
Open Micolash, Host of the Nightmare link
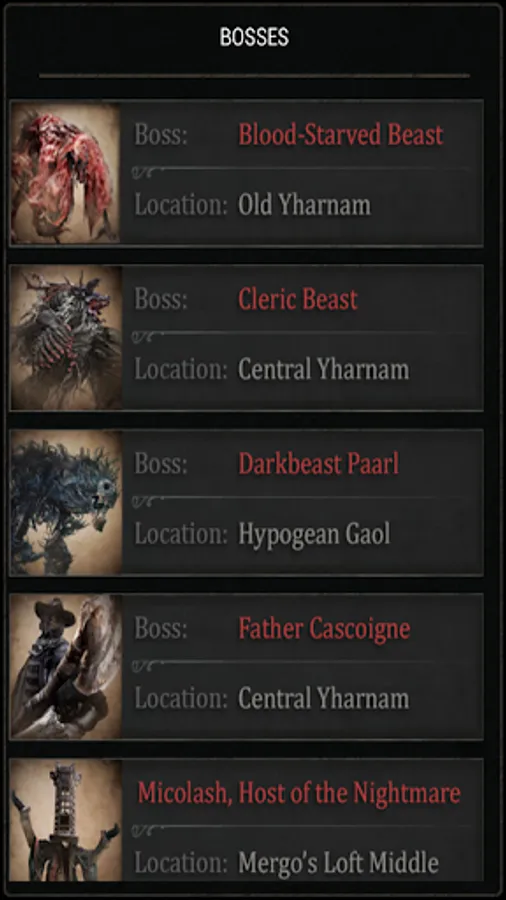coord(299,794)
